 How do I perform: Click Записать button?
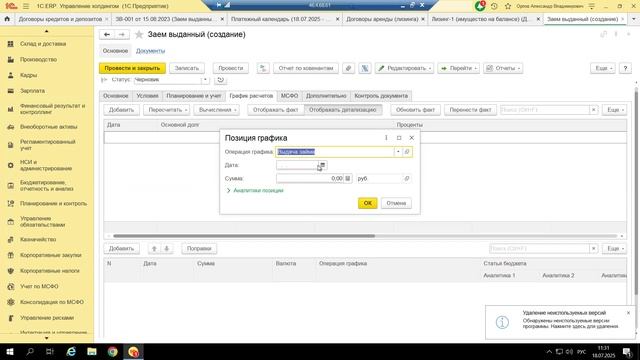(x=187, y=68)
